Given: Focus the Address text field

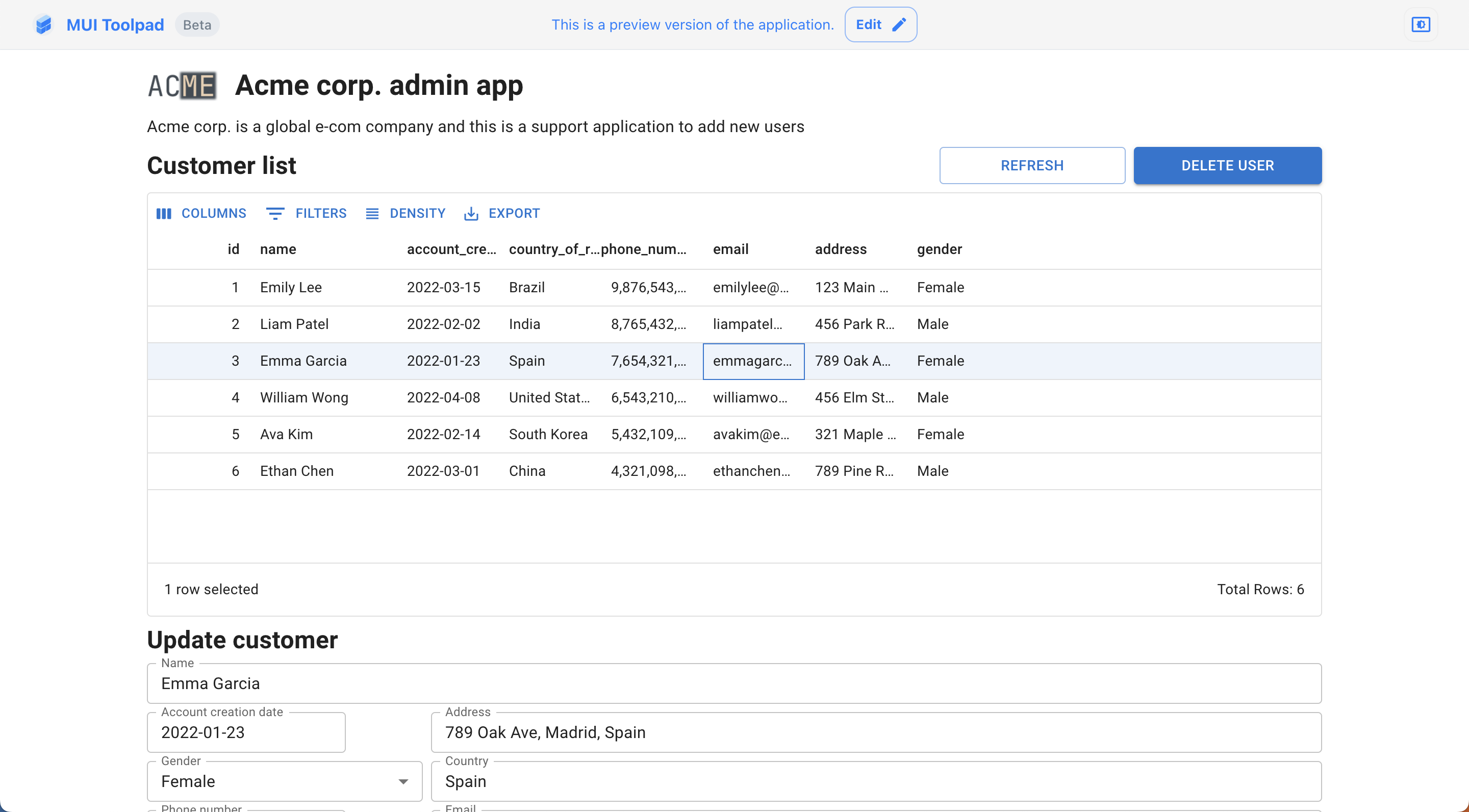Looking at the screenshot, I should [875, 732].
